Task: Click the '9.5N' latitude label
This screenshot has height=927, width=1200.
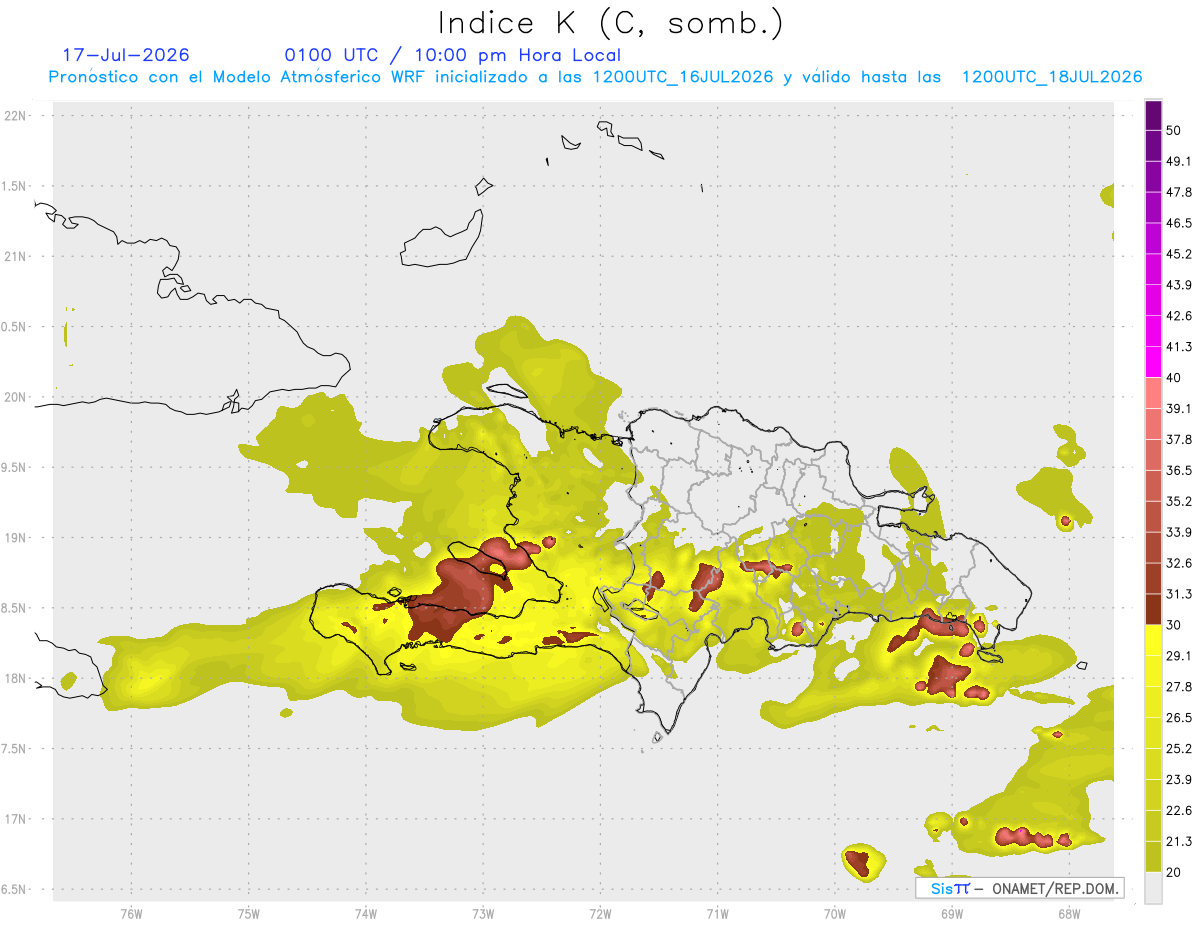Action: tap(15, 468)
